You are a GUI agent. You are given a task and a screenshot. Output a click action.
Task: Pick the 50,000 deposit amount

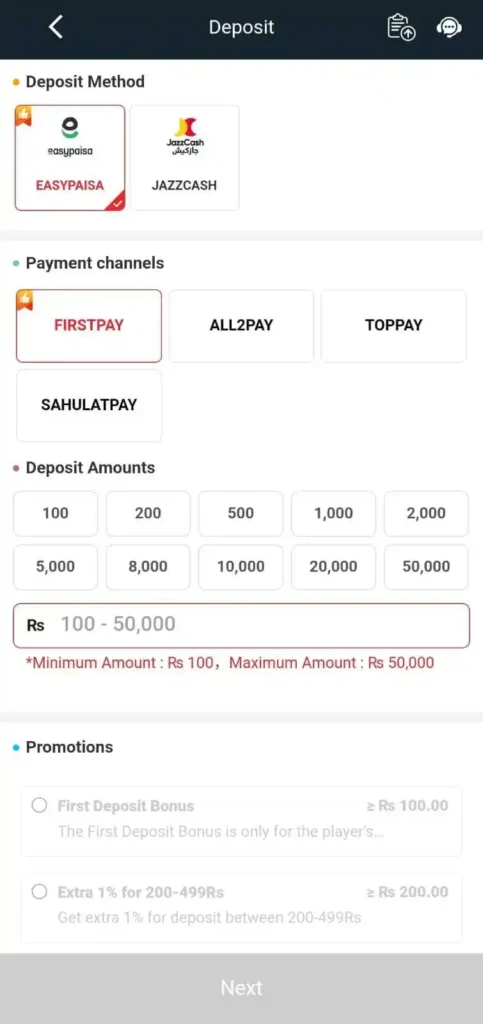[426, 567]
